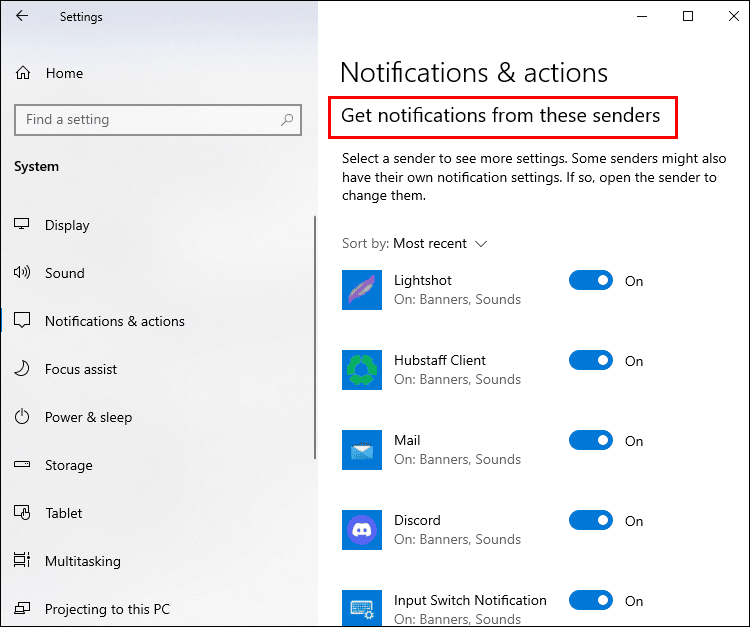Disable Discord notifications toggle

(591, 520)
